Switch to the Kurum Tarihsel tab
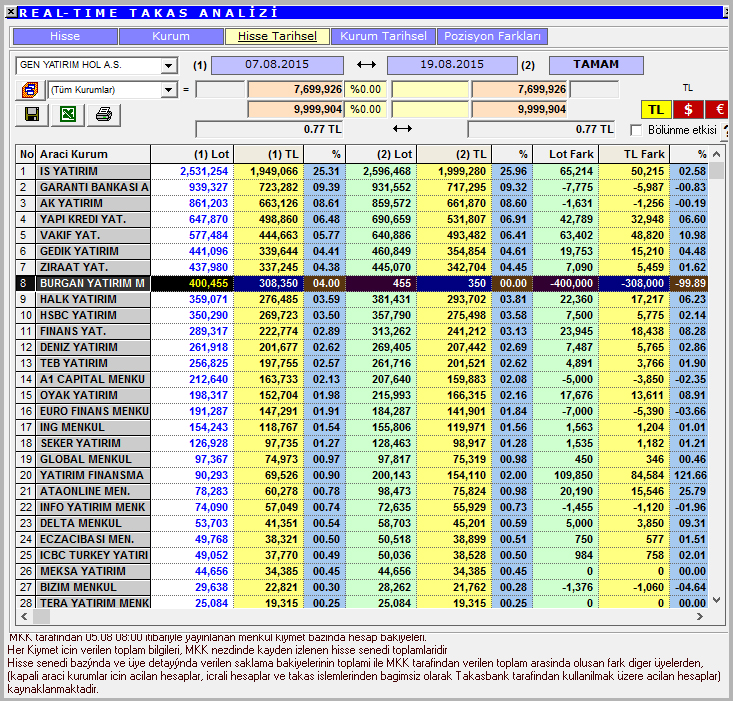The height and width of the screenshot is (701, 733). [383, 36]
